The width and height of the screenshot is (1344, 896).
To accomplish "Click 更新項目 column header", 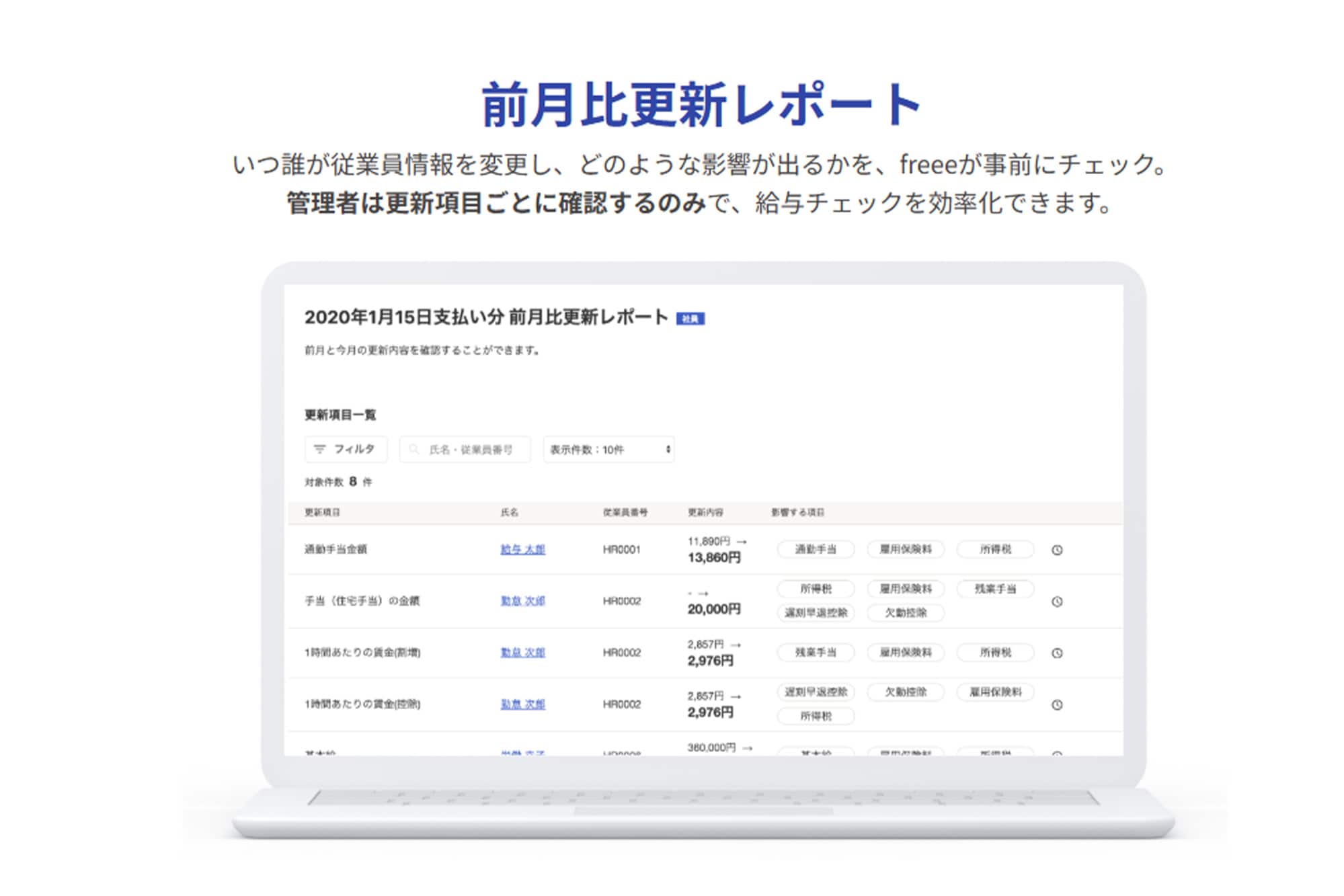I will 322,512.
